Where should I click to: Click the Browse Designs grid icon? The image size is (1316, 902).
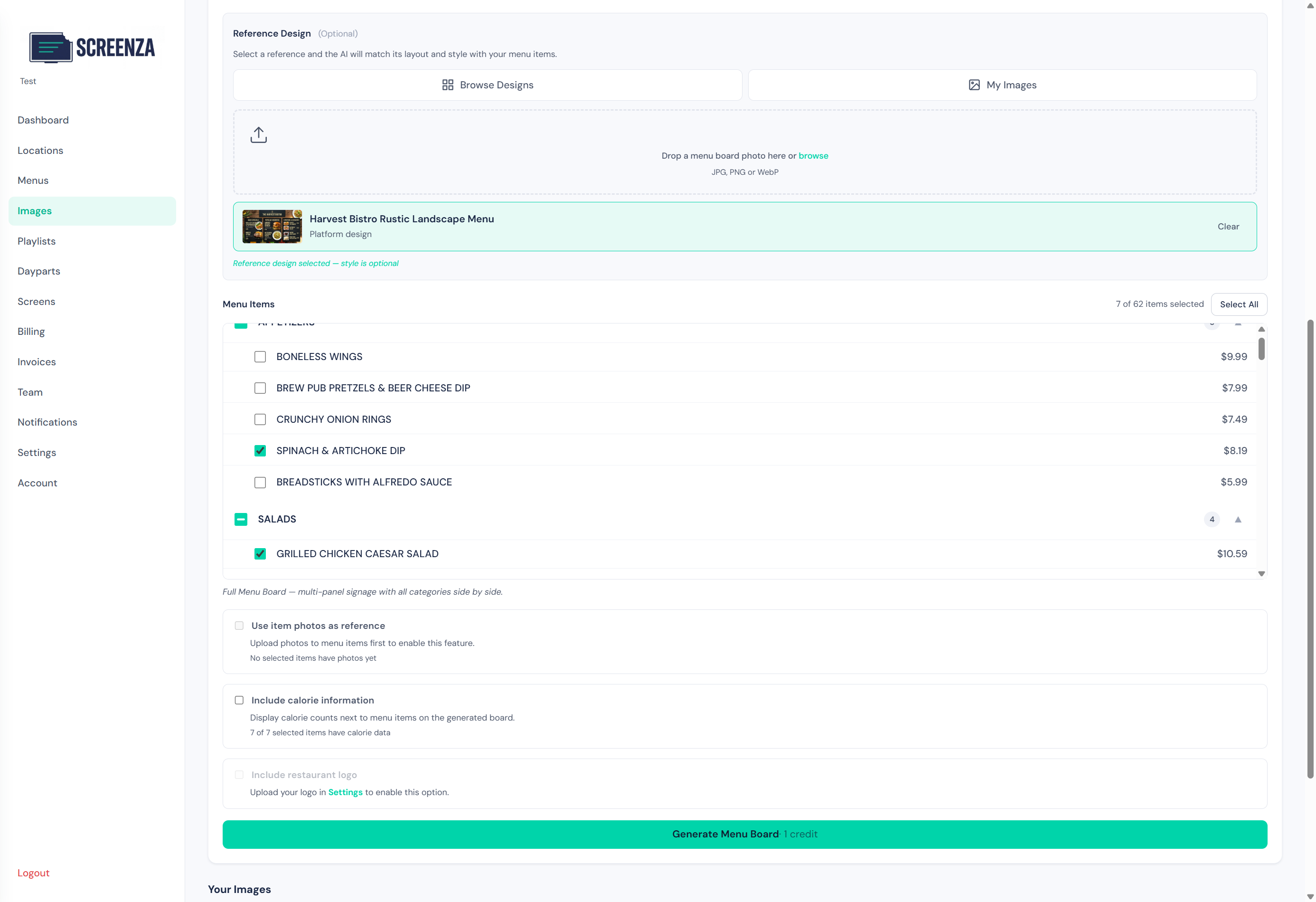(x=447, y=85)
